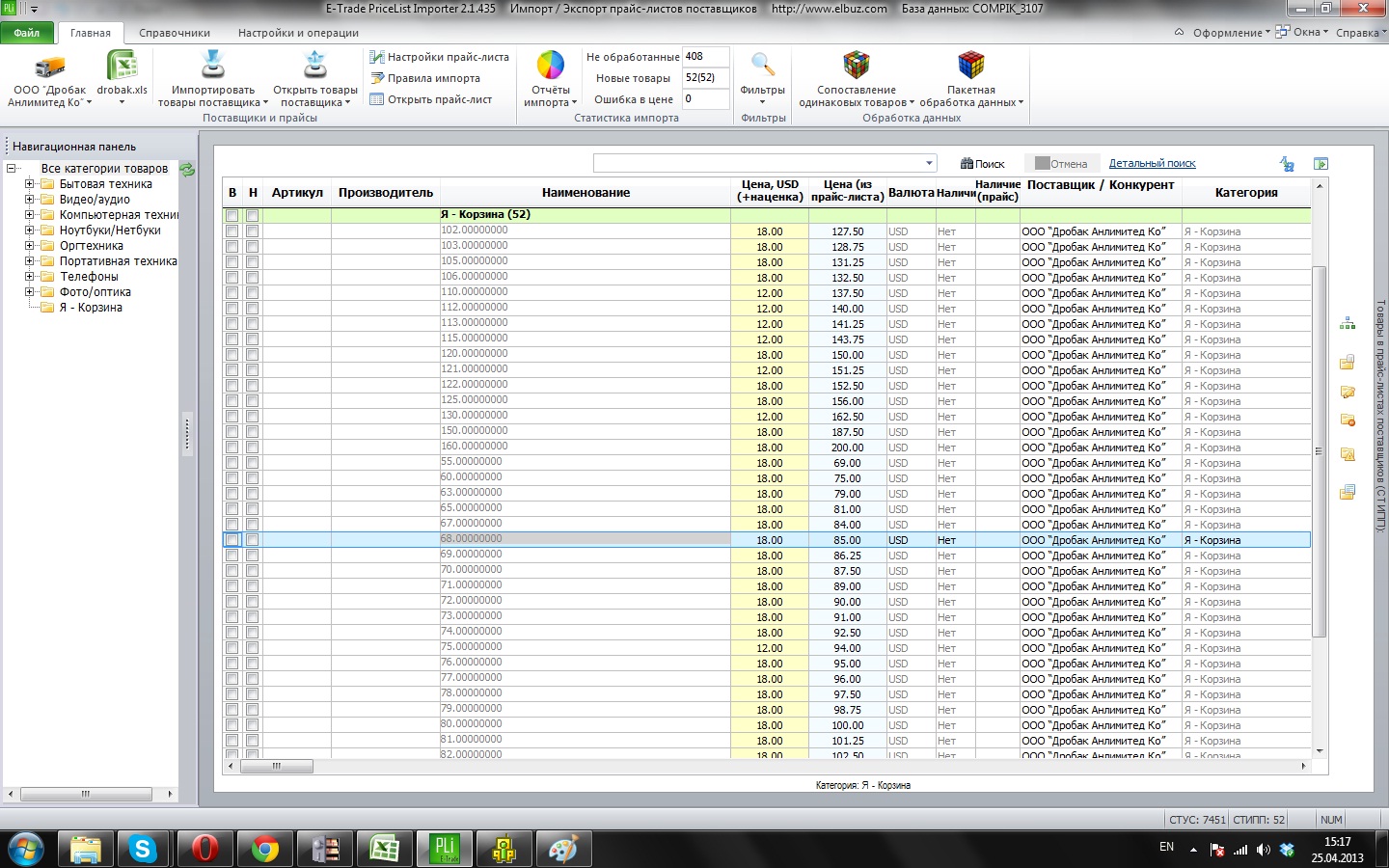Image resolution: width=1389 pixels, height=868 pixels.
Task: Click the Отмена button
Action: coord(1061,164)
